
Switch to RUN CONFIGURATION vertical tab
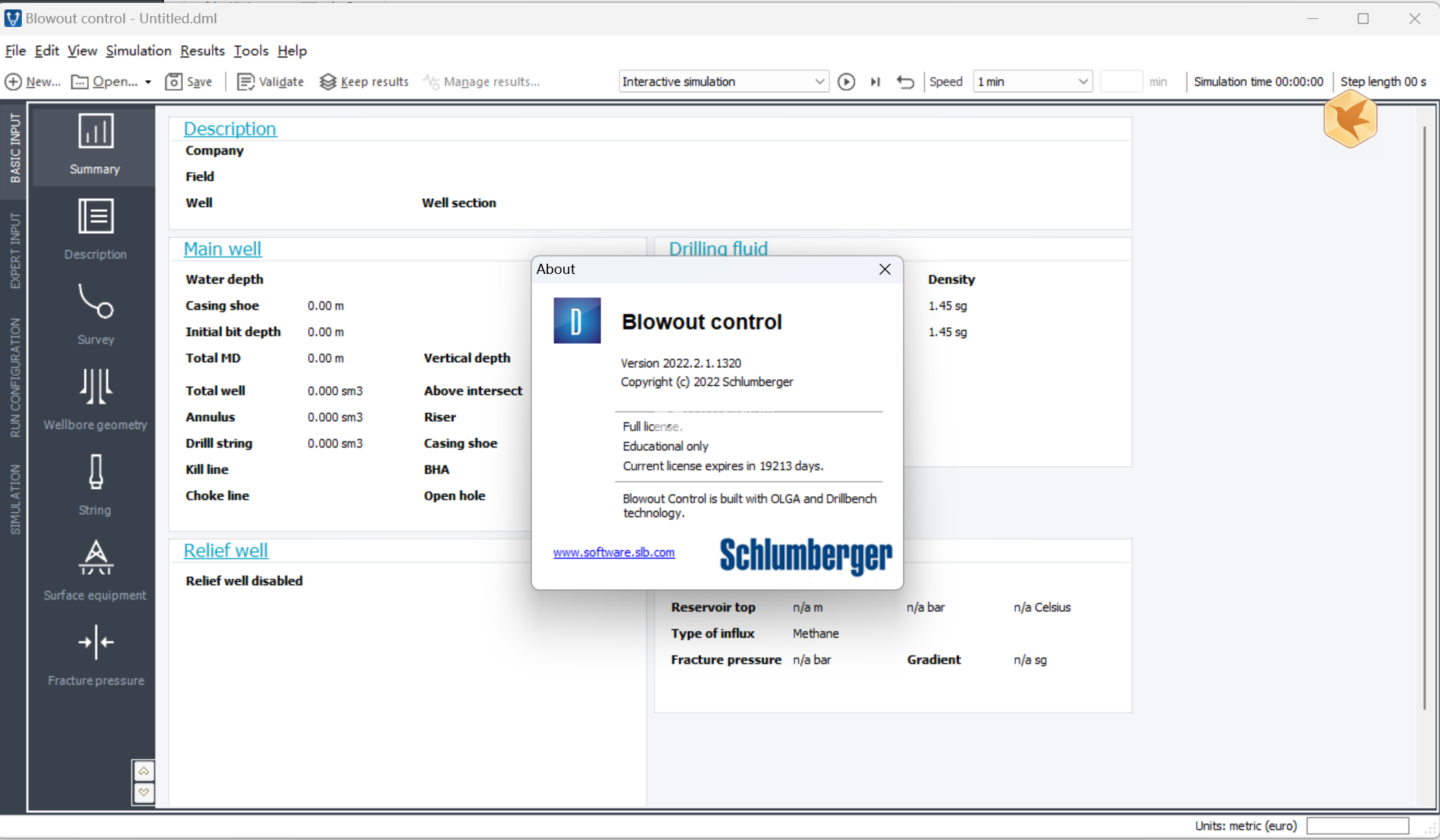pos(15,378)
